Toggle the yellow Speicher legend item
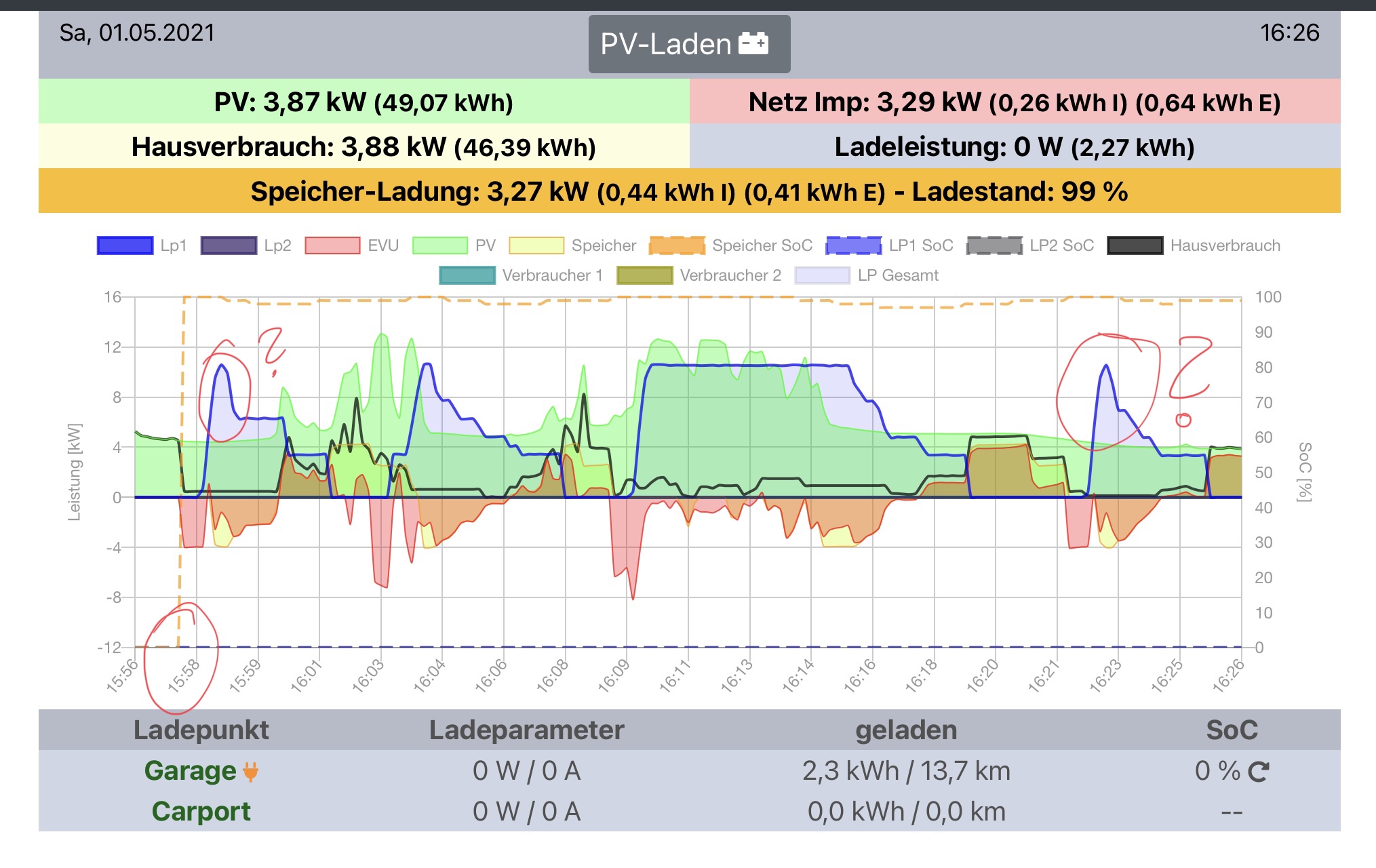This screenshot has height=868, width=1376. pos(536,245)
